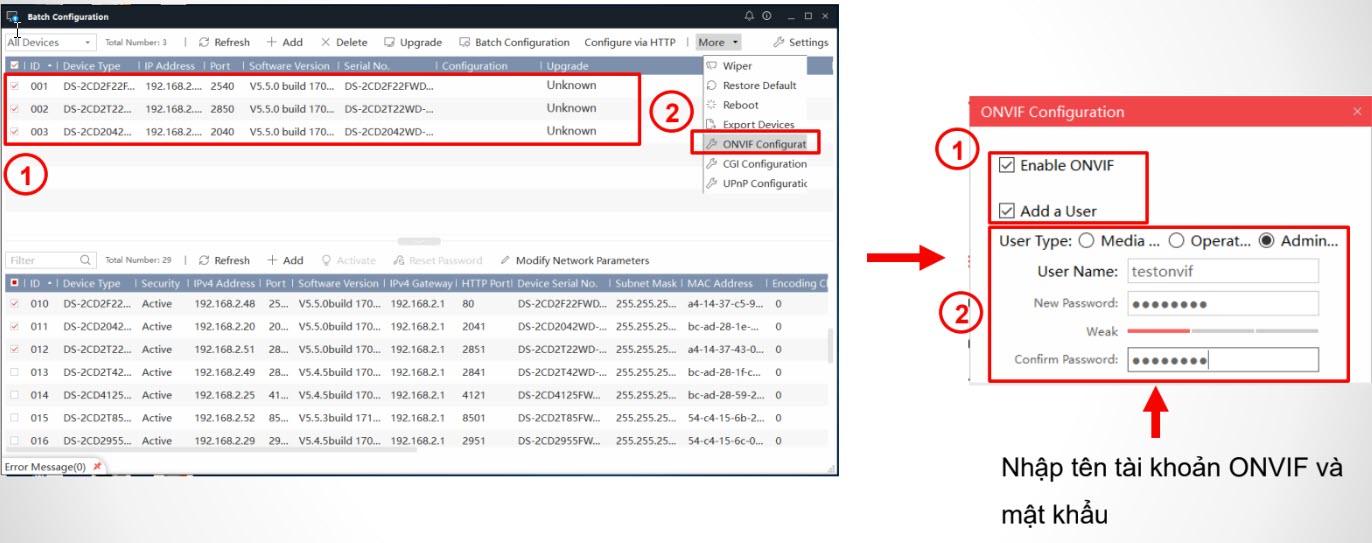Click the pin icon beside Error Message
Screen dimensions: 1372x543
tap(97, 467)
